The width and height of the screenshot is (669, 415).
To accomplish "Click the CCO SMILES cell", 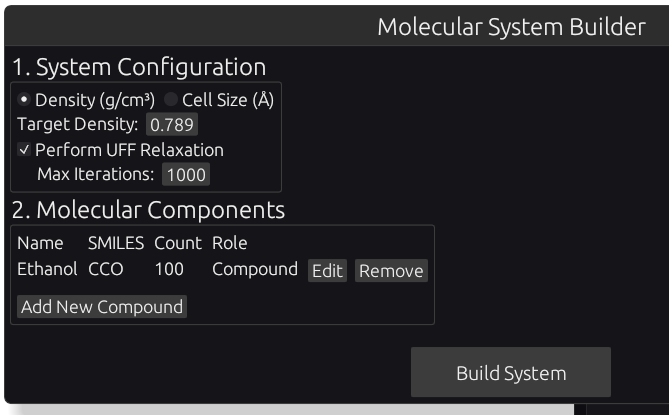I will 106,269.
